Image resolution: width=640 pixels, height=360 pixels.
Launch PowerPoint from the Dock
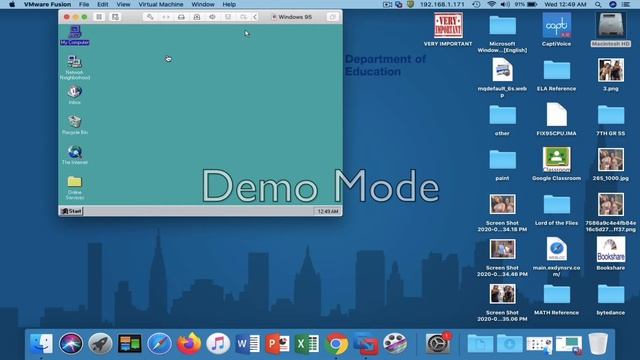277,344
